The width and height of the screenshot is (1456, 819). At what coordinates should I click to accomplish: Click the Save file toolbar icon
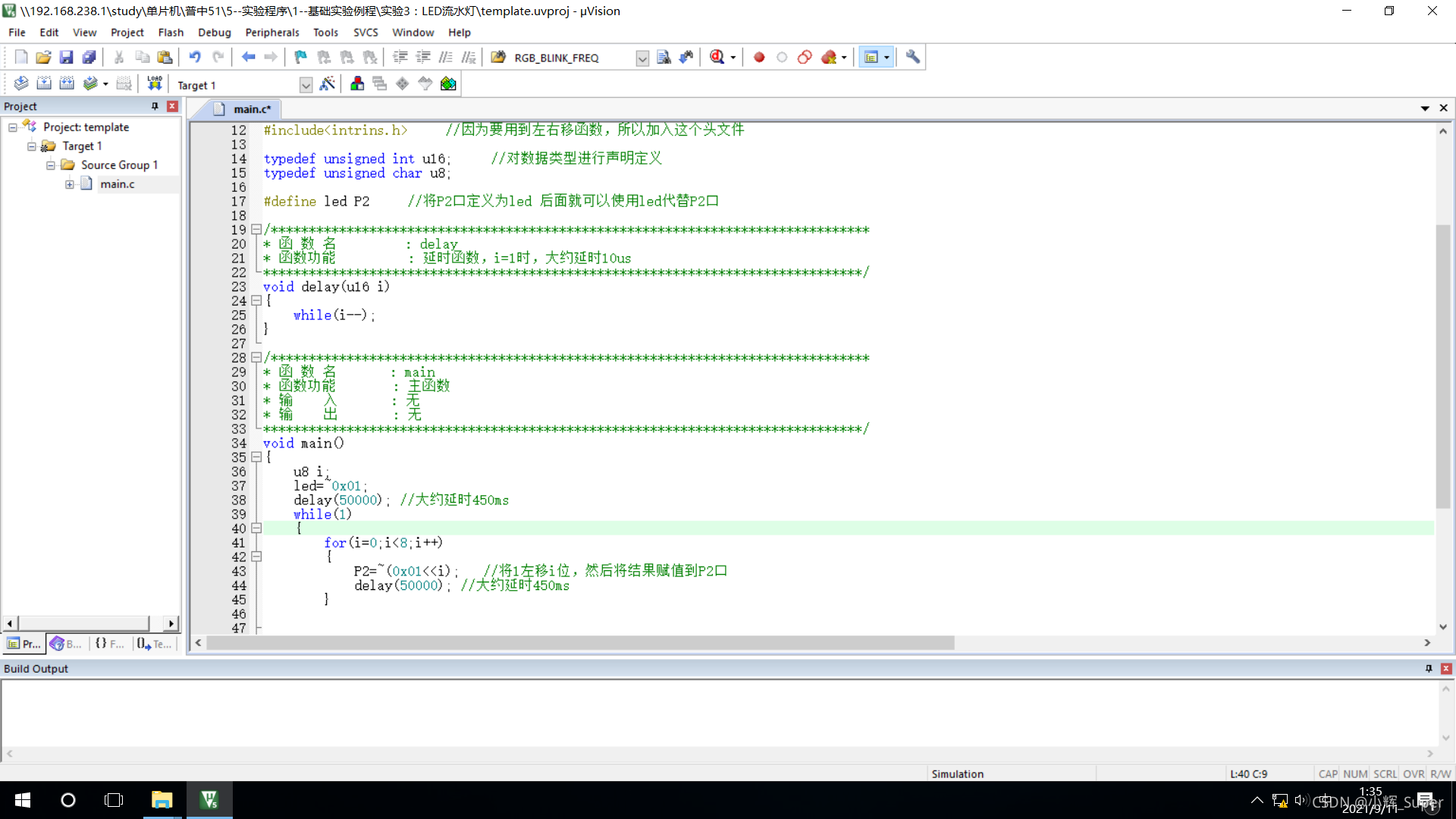pos(66,57)
